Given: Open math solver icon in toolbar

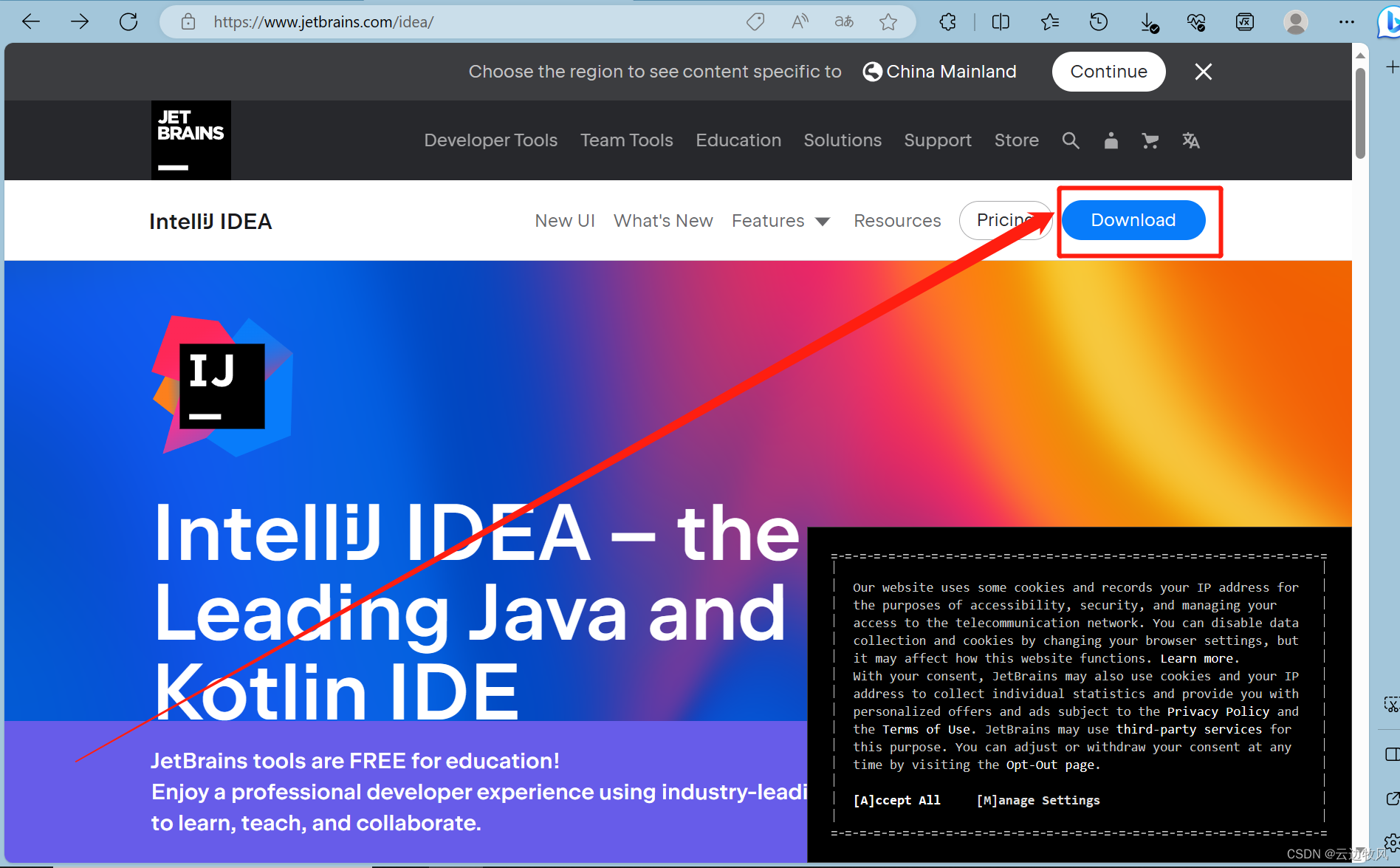Looking at the screenshot, I should point(1245,22).
